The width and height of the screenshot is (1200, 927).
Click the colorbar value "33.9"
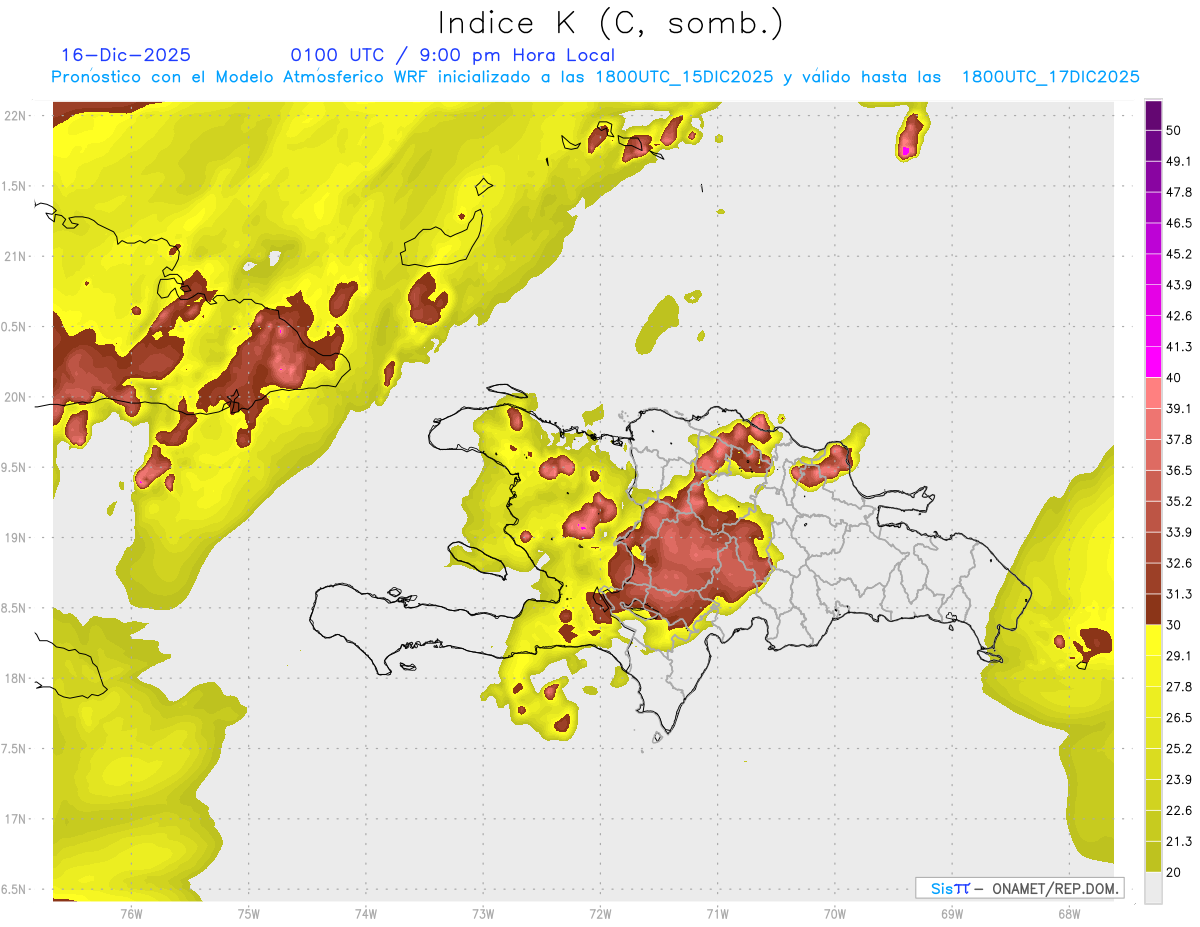pyautogui.click(x=1179, y=532)
